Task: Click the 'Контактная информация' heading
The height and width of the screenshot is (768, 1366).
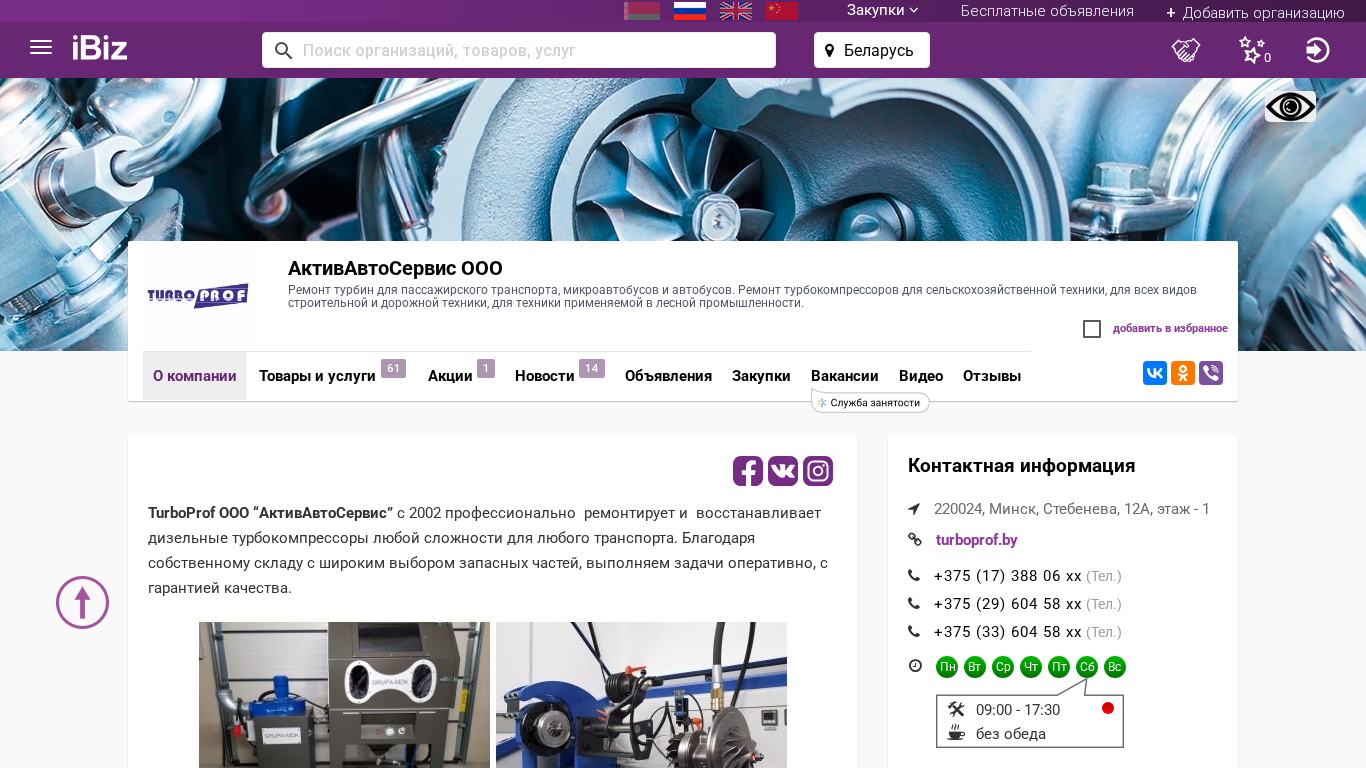Action: click(1021, 466)
